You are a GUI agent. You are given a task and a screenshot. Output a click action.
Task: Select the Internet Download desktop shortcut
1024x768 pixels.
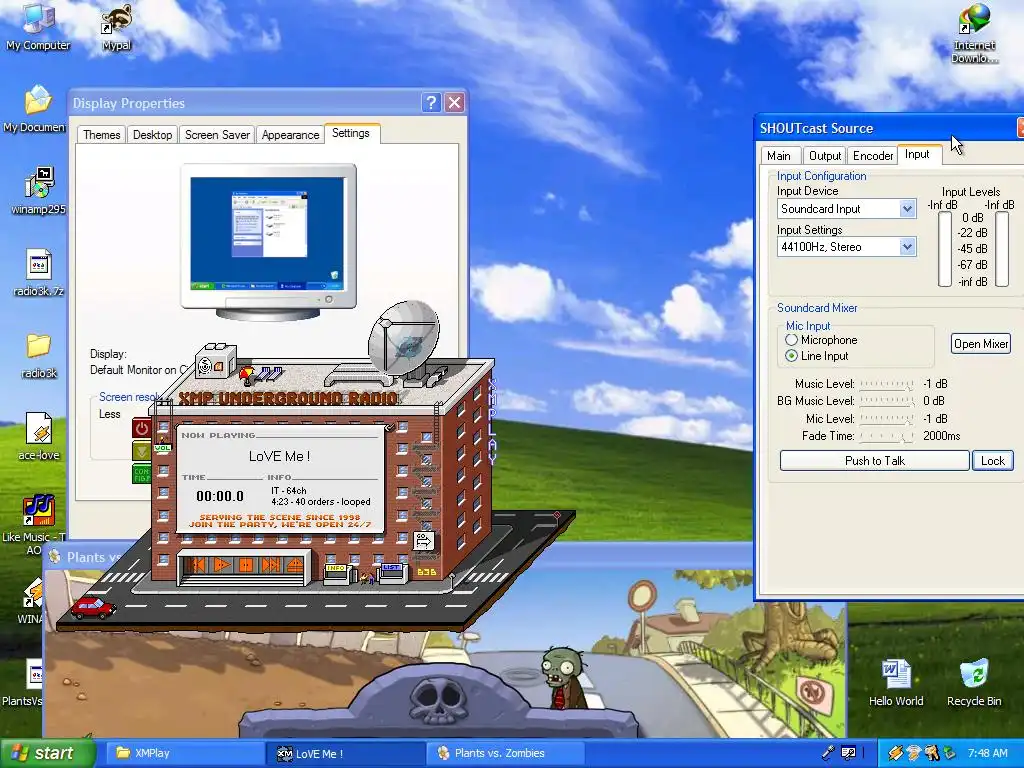[974, 34]
